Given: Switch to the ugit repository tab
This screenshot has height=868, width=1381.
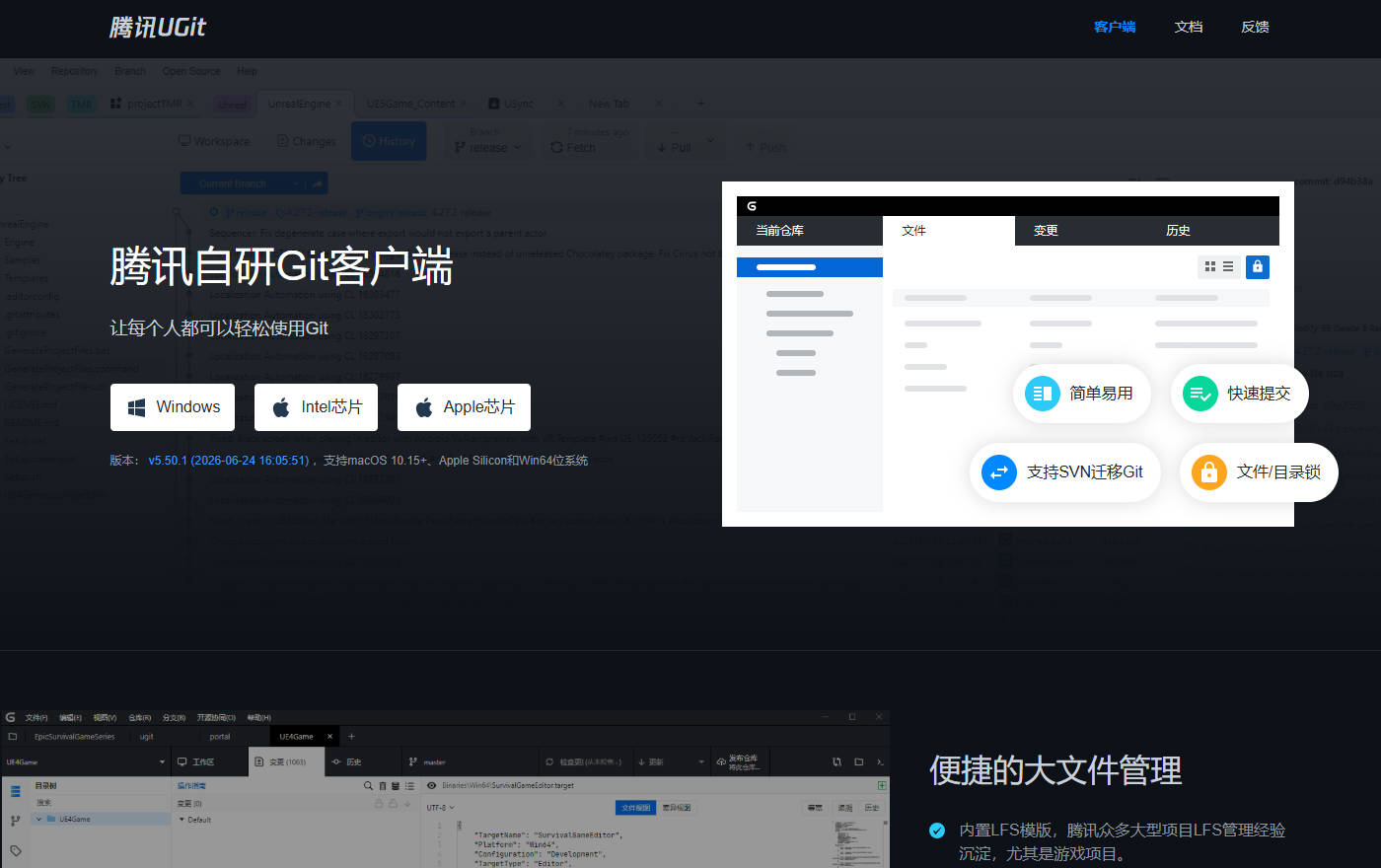Looking at the screenshot, I should coord(146,737).
